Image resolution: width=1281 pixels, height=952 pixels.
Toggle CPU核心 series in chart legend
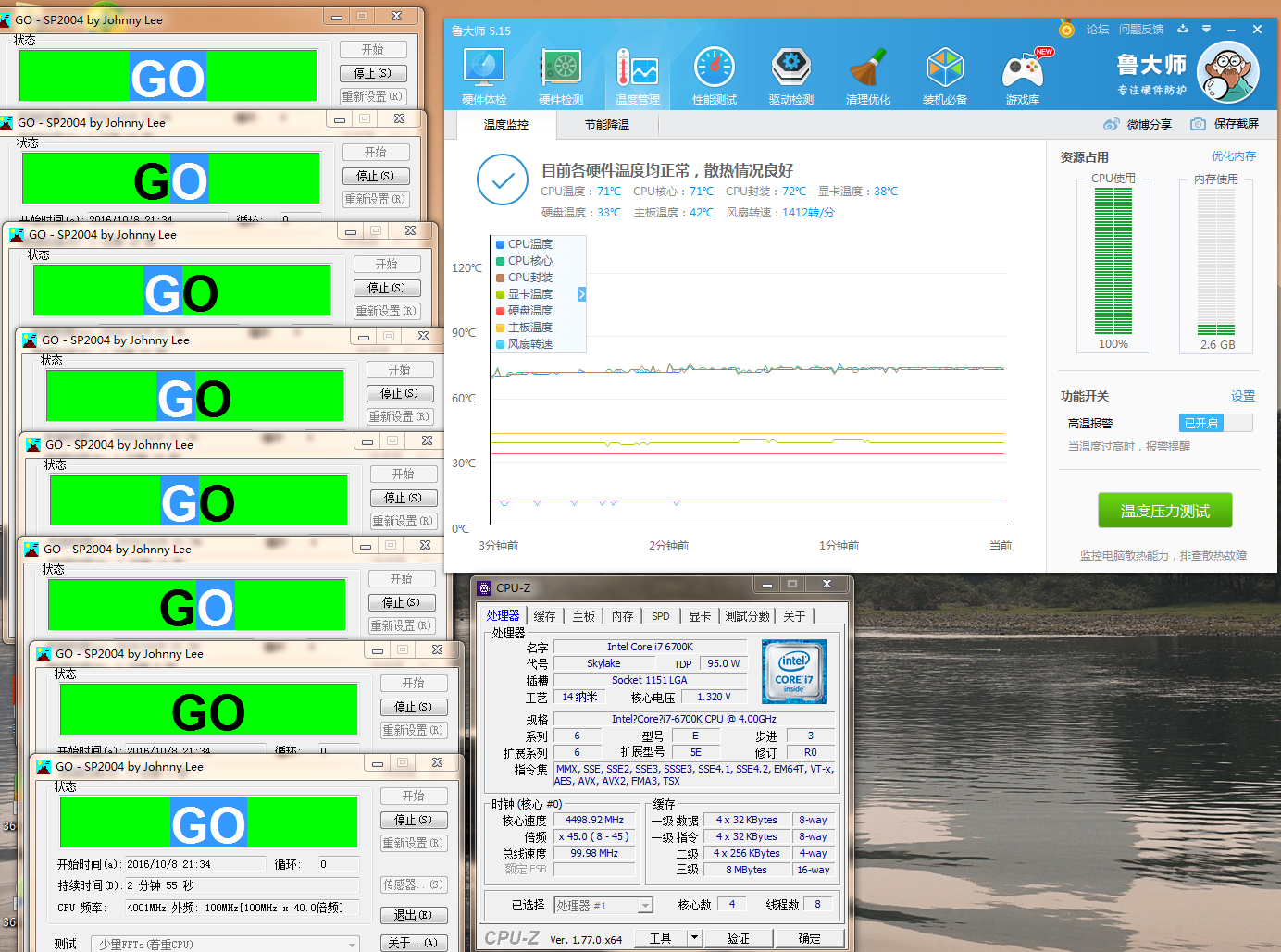click(525, 261)
